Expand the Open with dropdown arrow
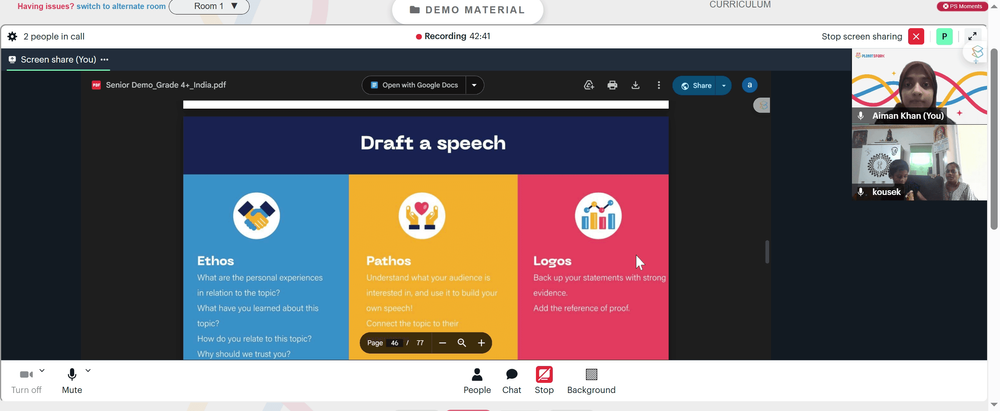Screen dimensions: 1000x411 pyautogui.click(x=474, y=85)
